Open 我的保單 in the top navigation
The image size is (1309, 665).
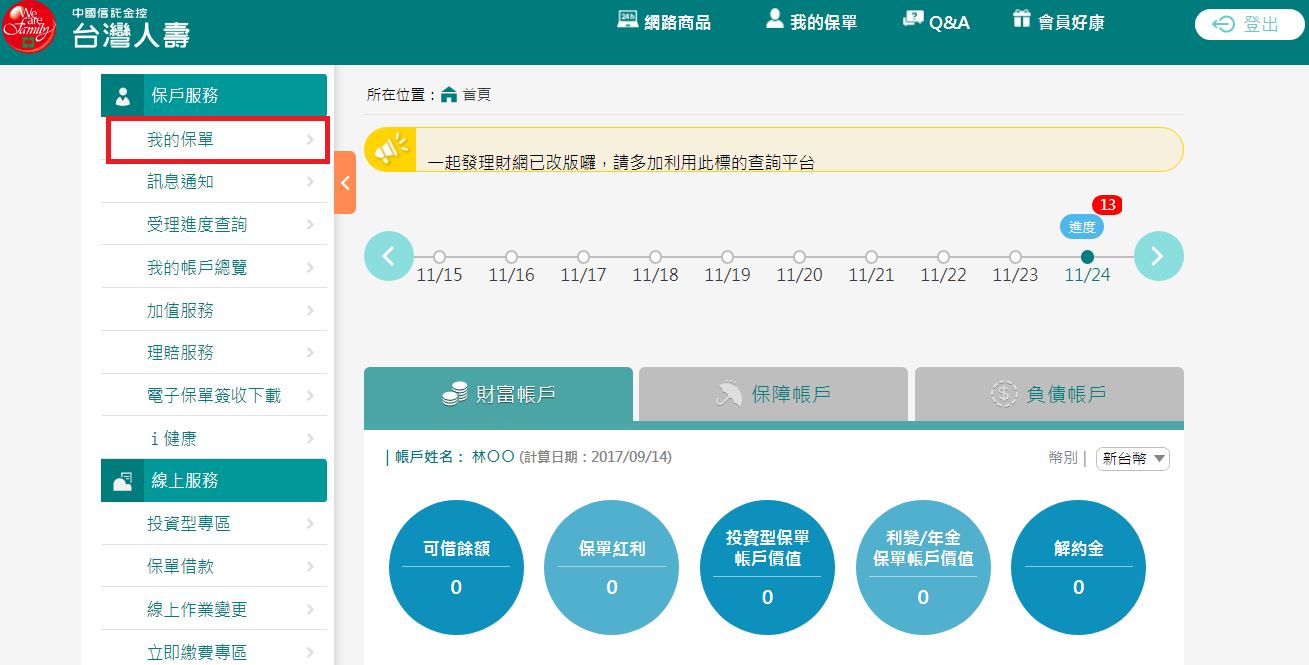point(811,22)
